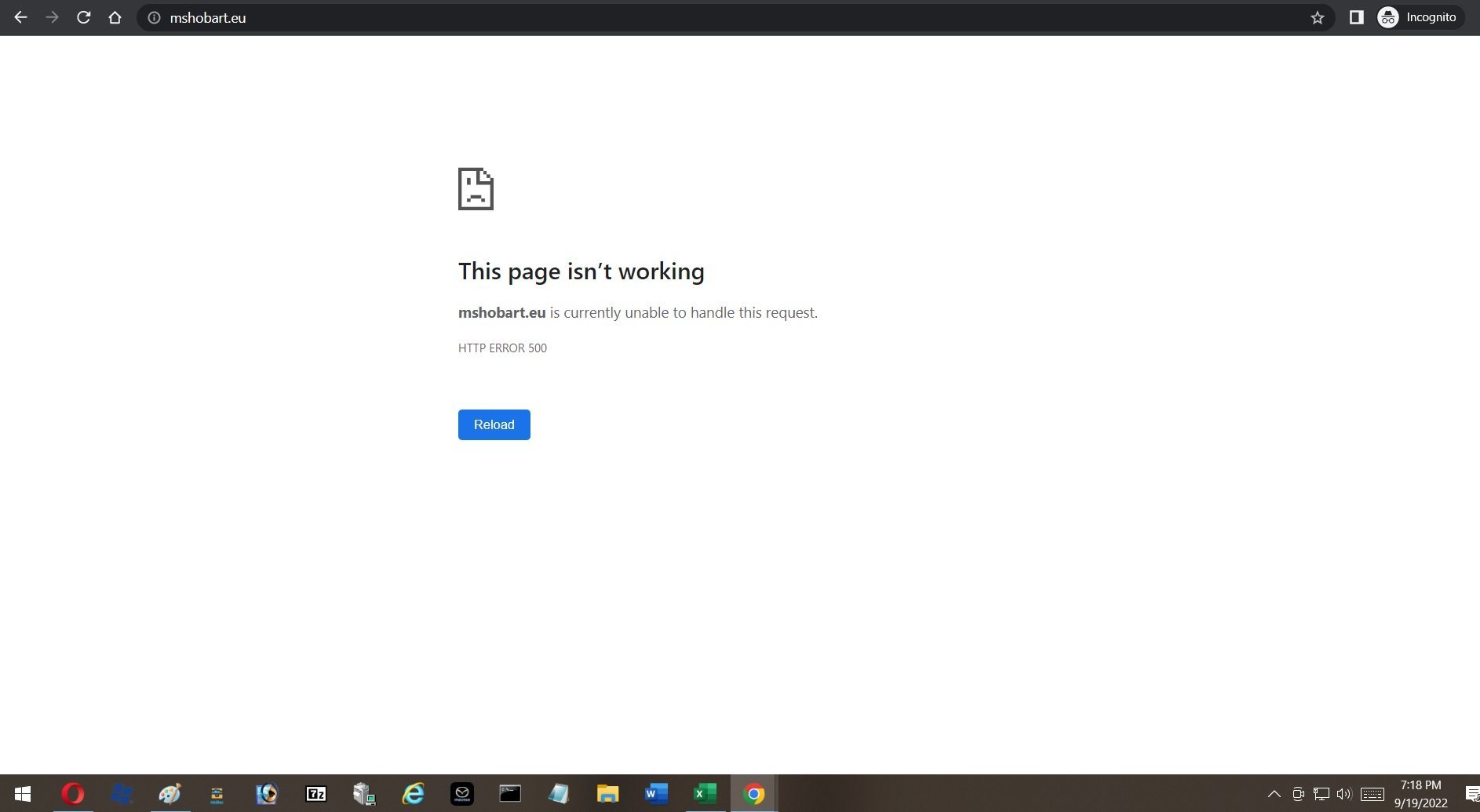The width and height of the screenshot is (1480, 812).
Task: Open the Action Center notifications icon
Action: [1472, 794]
